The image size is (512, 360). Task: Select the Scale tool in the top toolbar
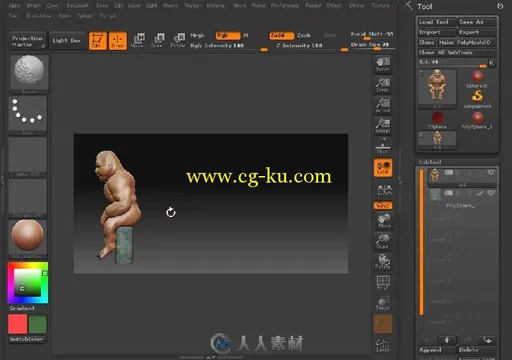(x=157, y=41)
